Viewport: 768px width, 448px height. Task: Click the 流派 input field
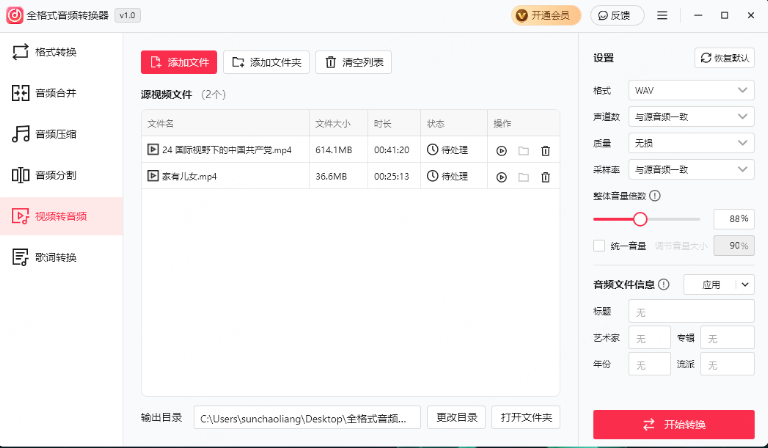727,364
